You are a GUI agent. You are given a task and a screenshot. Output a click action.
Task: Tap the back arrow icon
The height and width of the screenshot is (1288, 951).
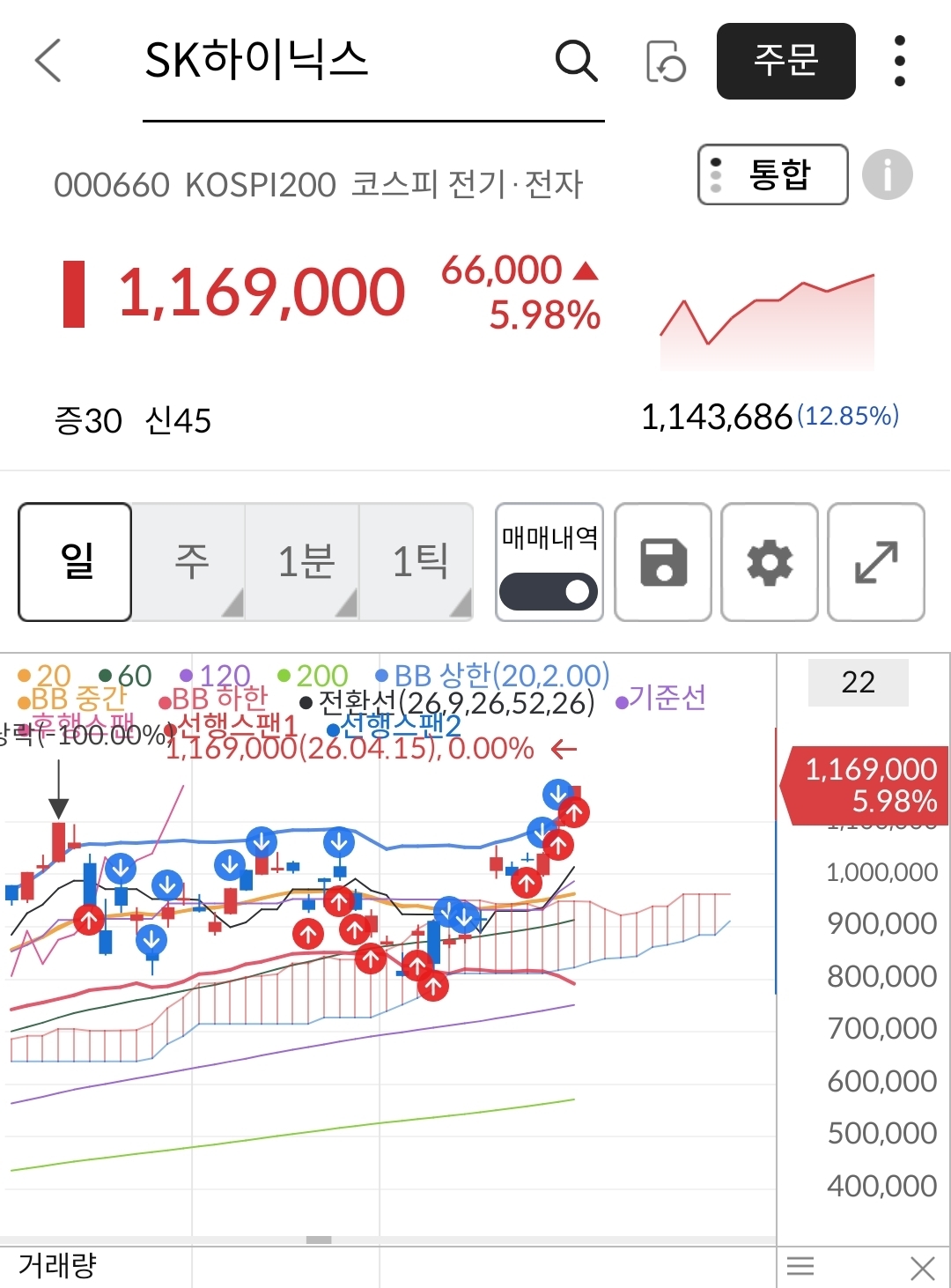point(48,61)
